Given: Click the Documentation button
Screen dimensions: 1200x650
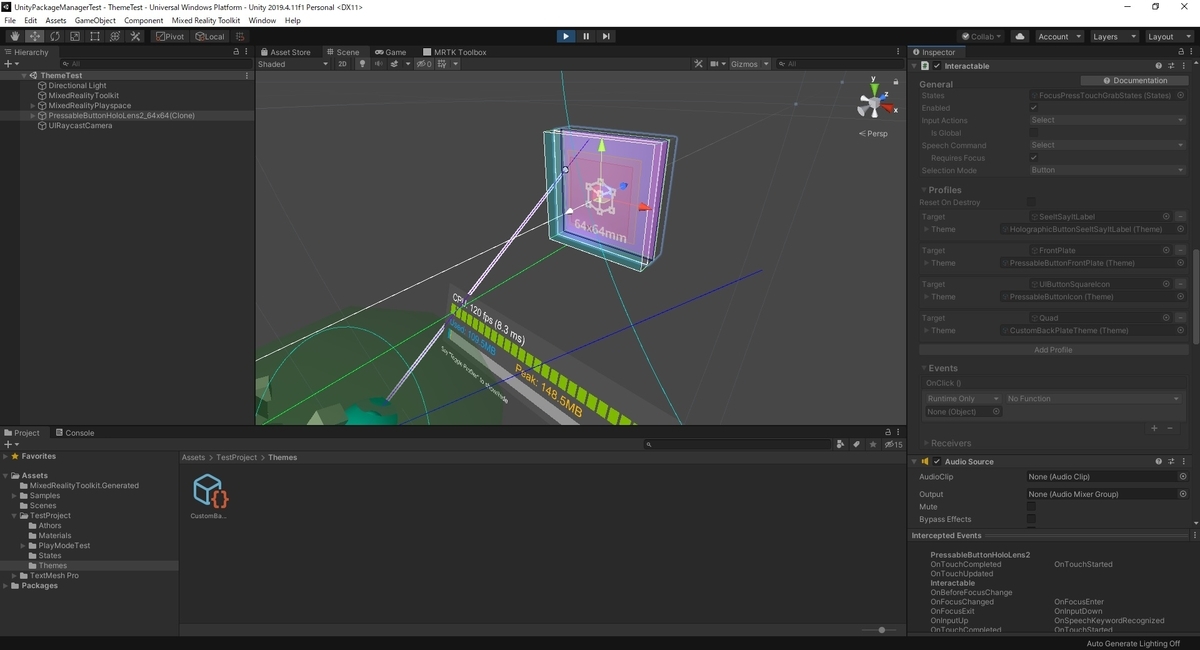Looking at the screenshot, I should click(1135, 80).
